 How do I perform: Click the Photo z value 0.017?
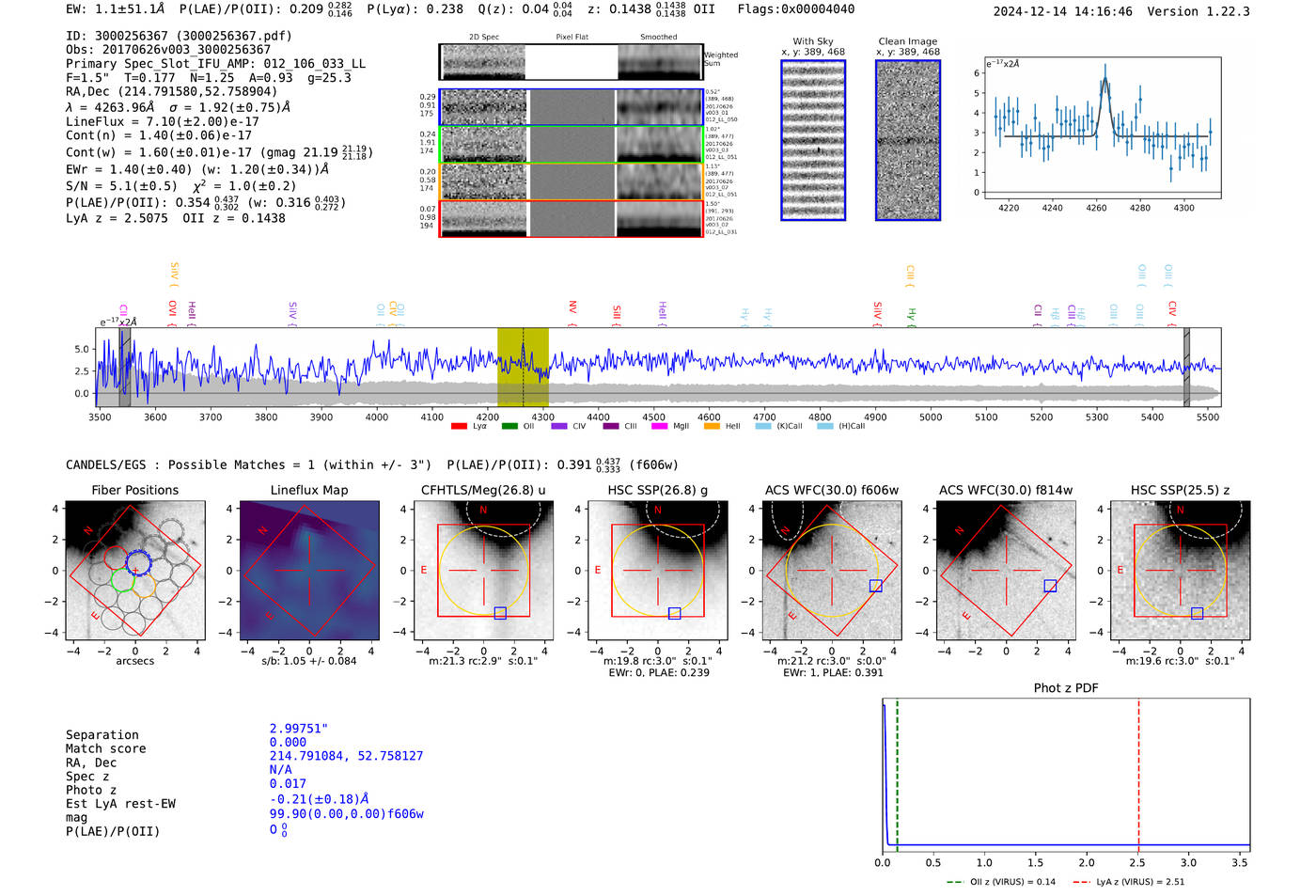288,783
